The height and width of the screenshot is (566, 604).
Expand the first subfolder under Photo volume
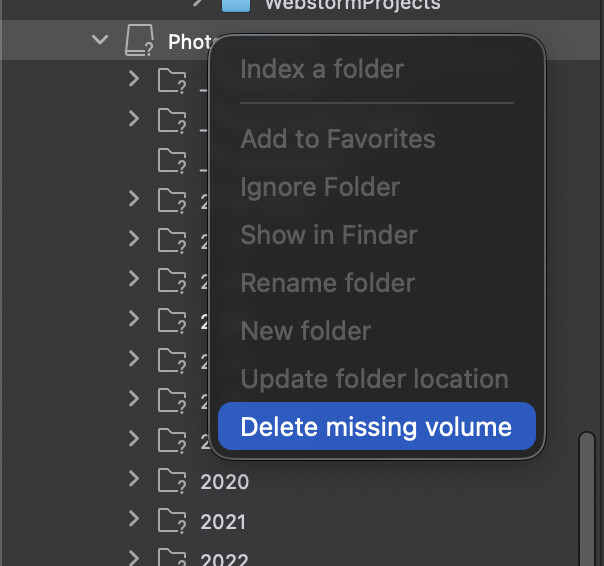(134, 79)
